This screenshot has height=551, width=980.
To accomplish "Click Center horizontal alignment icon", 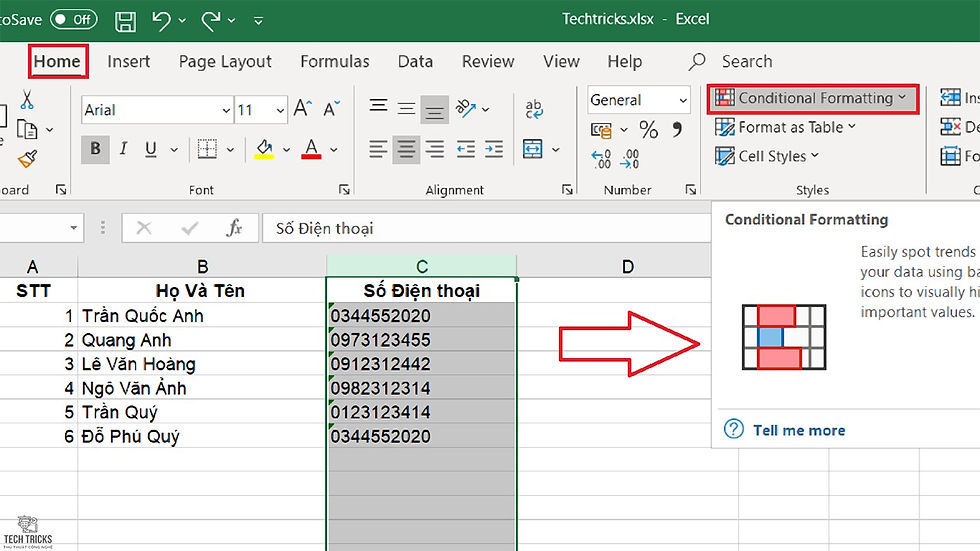I will click(x=406, y=149).
